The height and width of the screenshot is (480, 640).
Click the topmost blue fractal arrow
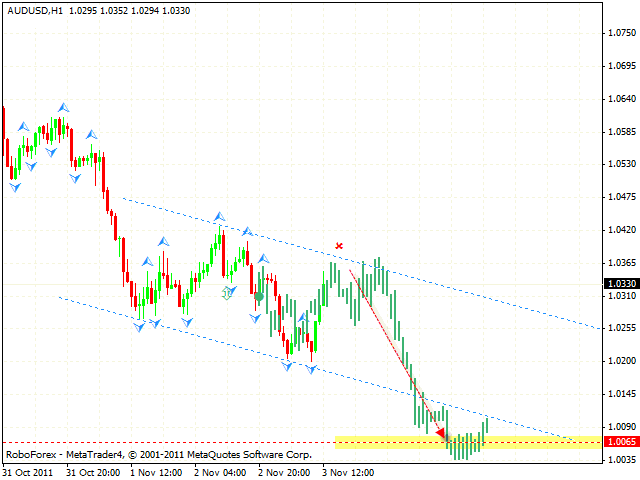pos(64,105)
